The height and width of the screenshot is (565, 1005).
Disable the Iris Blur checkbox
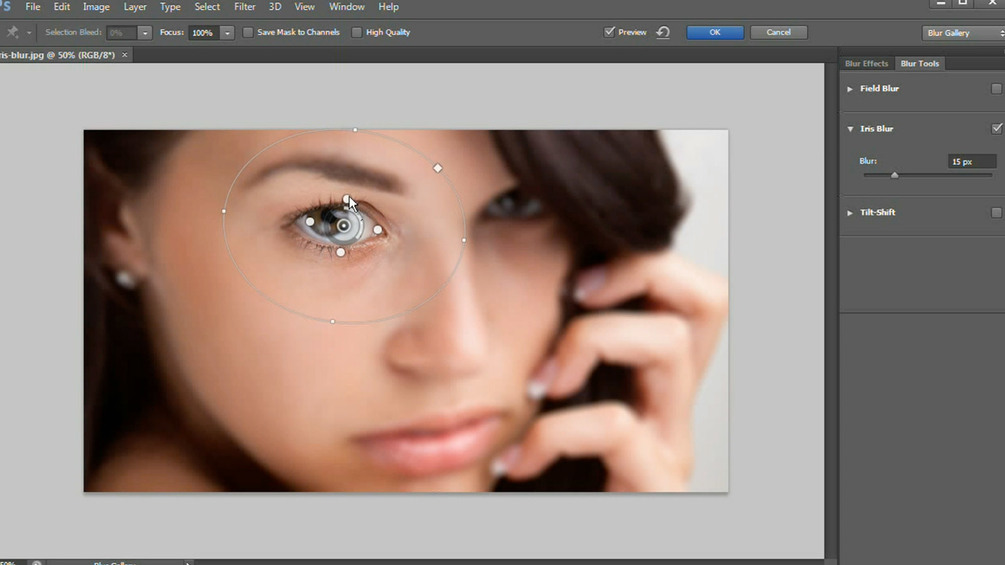click(x=996, y=129)
